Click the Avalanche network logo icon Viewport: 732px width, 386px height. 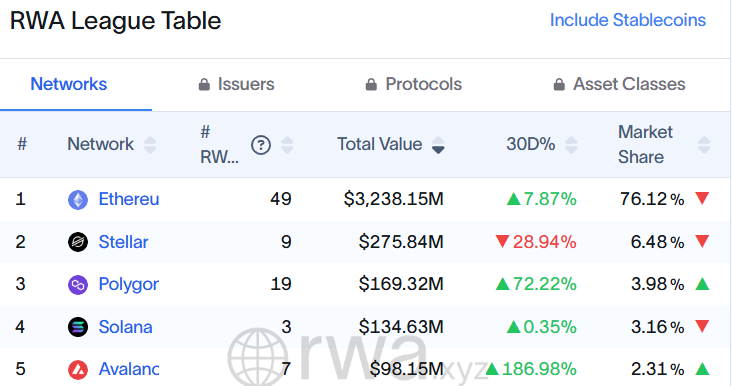point(78,370)
